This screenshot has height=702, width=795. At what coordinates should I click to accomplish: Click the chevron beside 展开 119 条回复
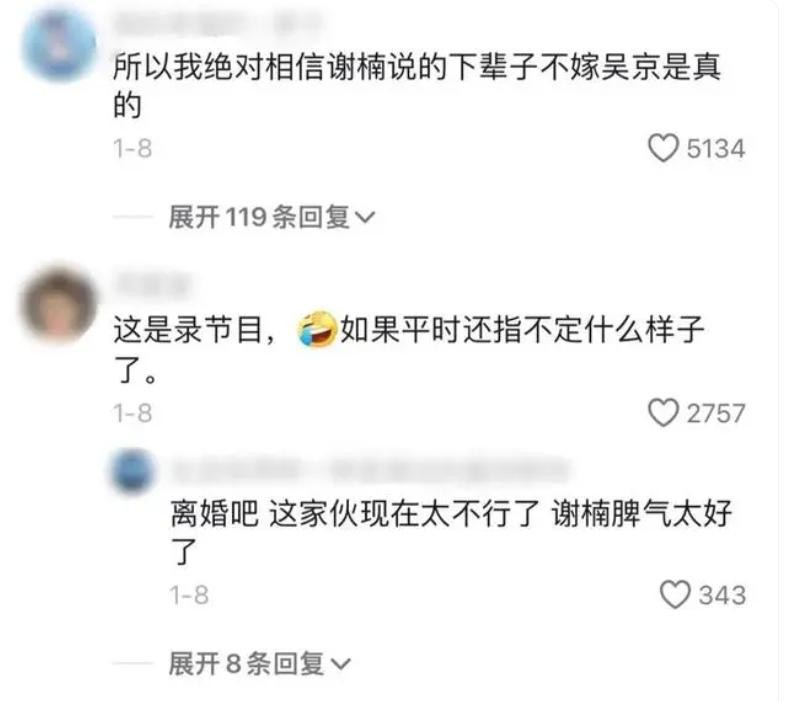[x=365, y=218]
